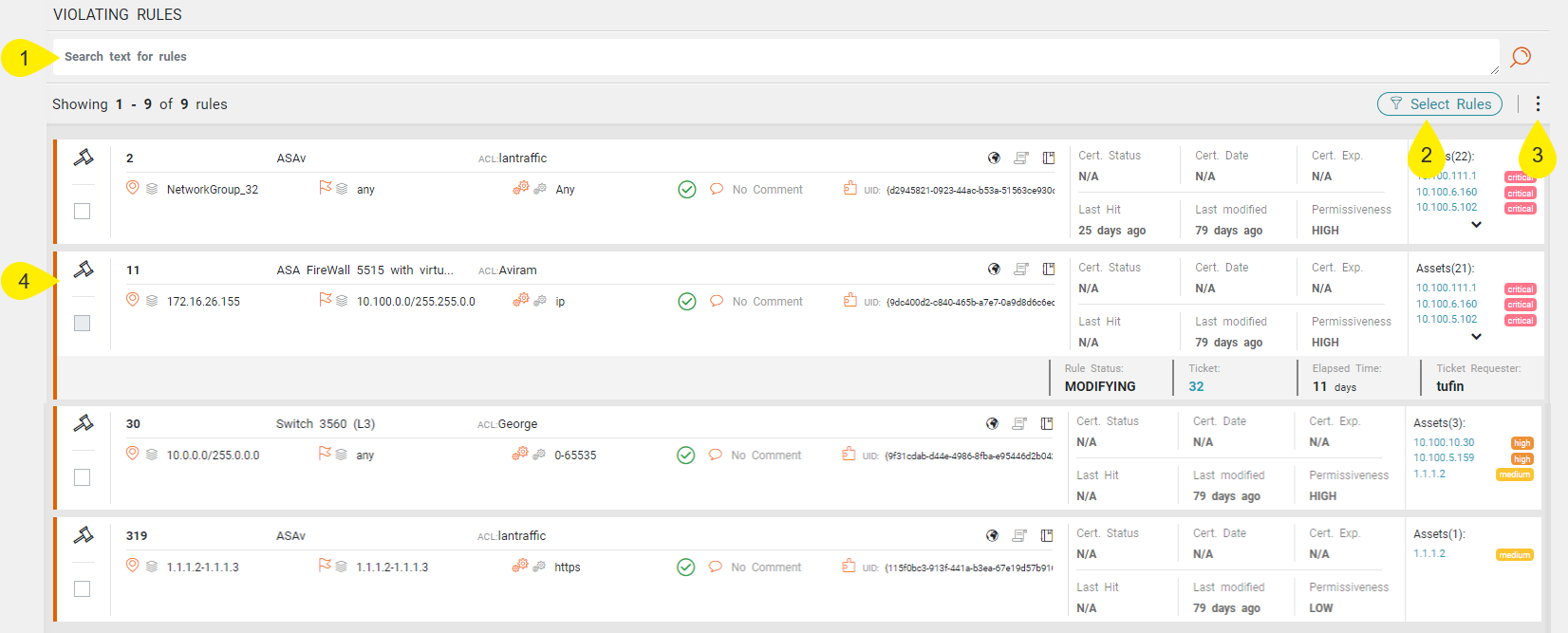1568x633 pixels.
Task: Click the medium severity badge on rule 319
Action: (x=1514, y=555)
